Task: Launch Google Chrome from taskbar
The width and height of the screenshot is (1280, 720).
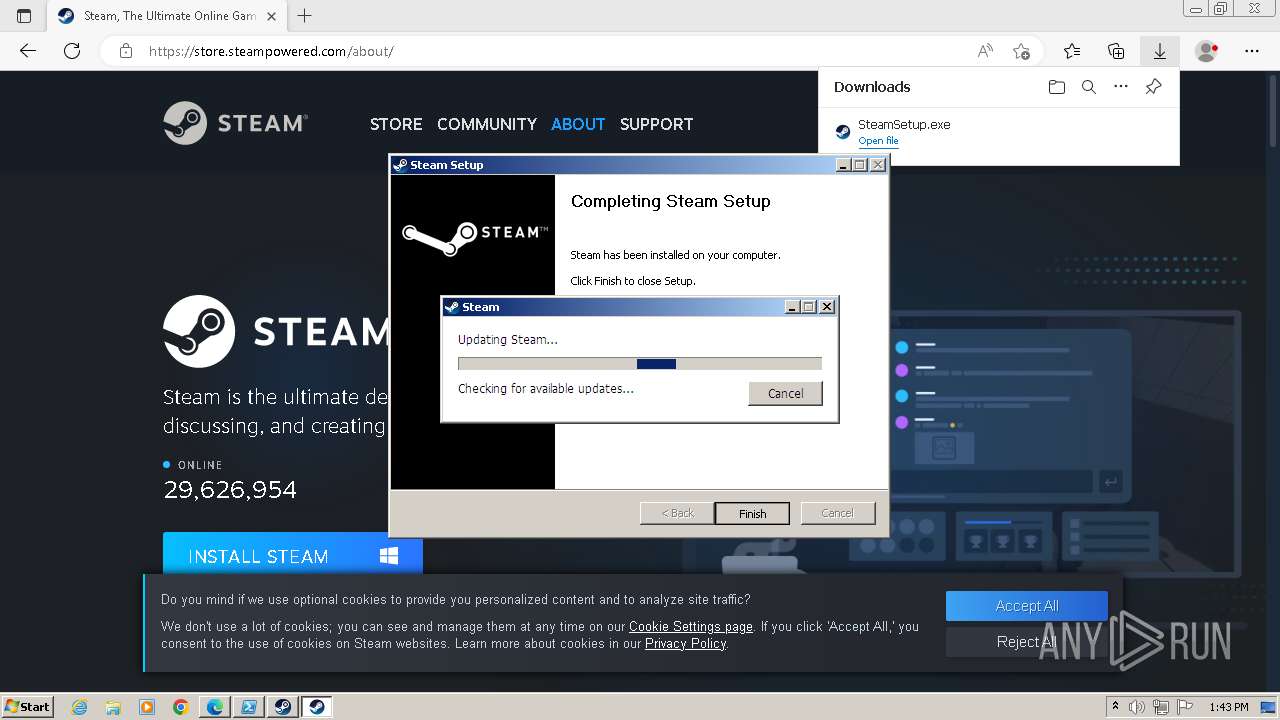Action: tap(181, 707)
